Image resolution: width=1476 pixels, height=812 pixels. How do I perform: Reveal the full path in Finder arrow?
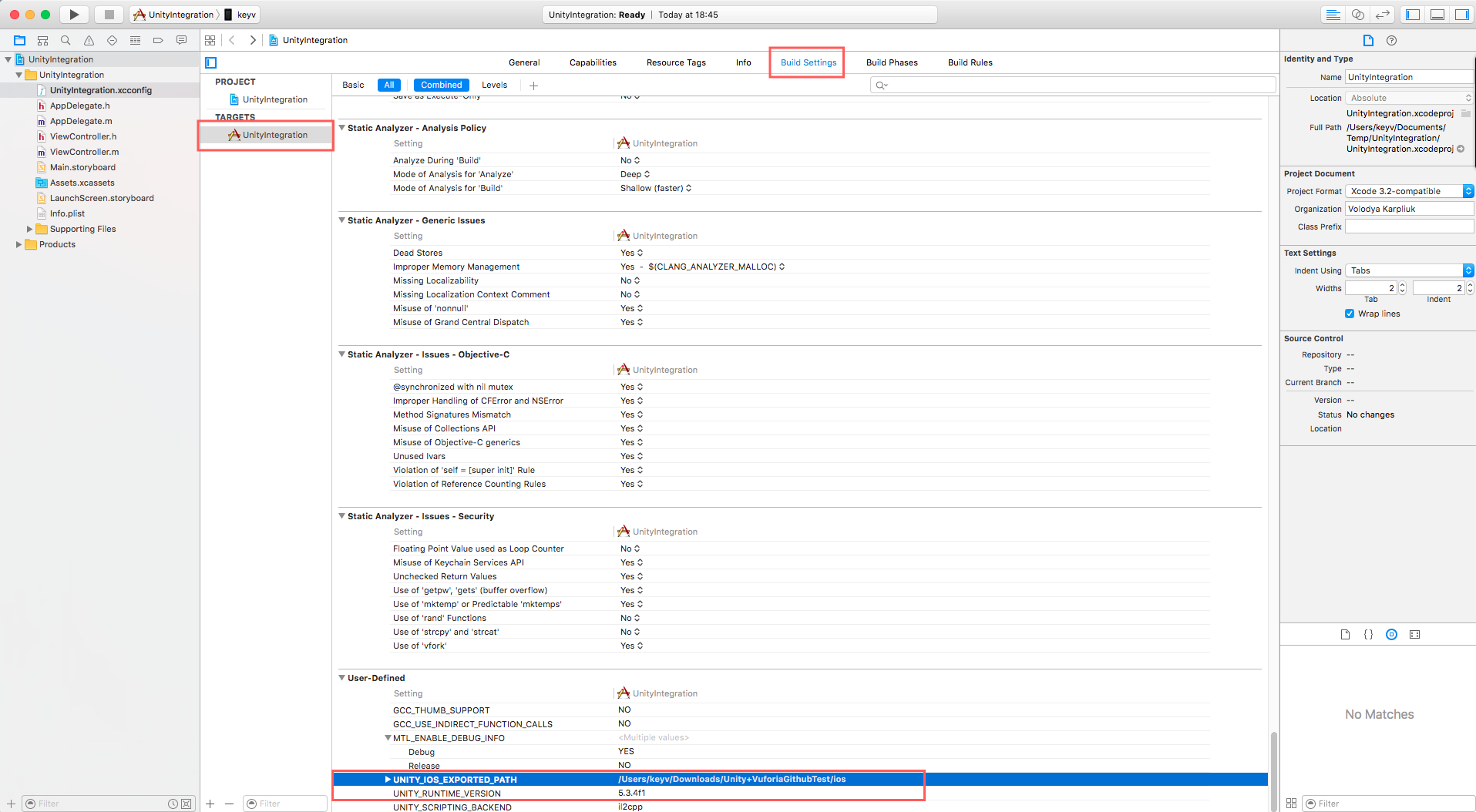(1461, 149)
